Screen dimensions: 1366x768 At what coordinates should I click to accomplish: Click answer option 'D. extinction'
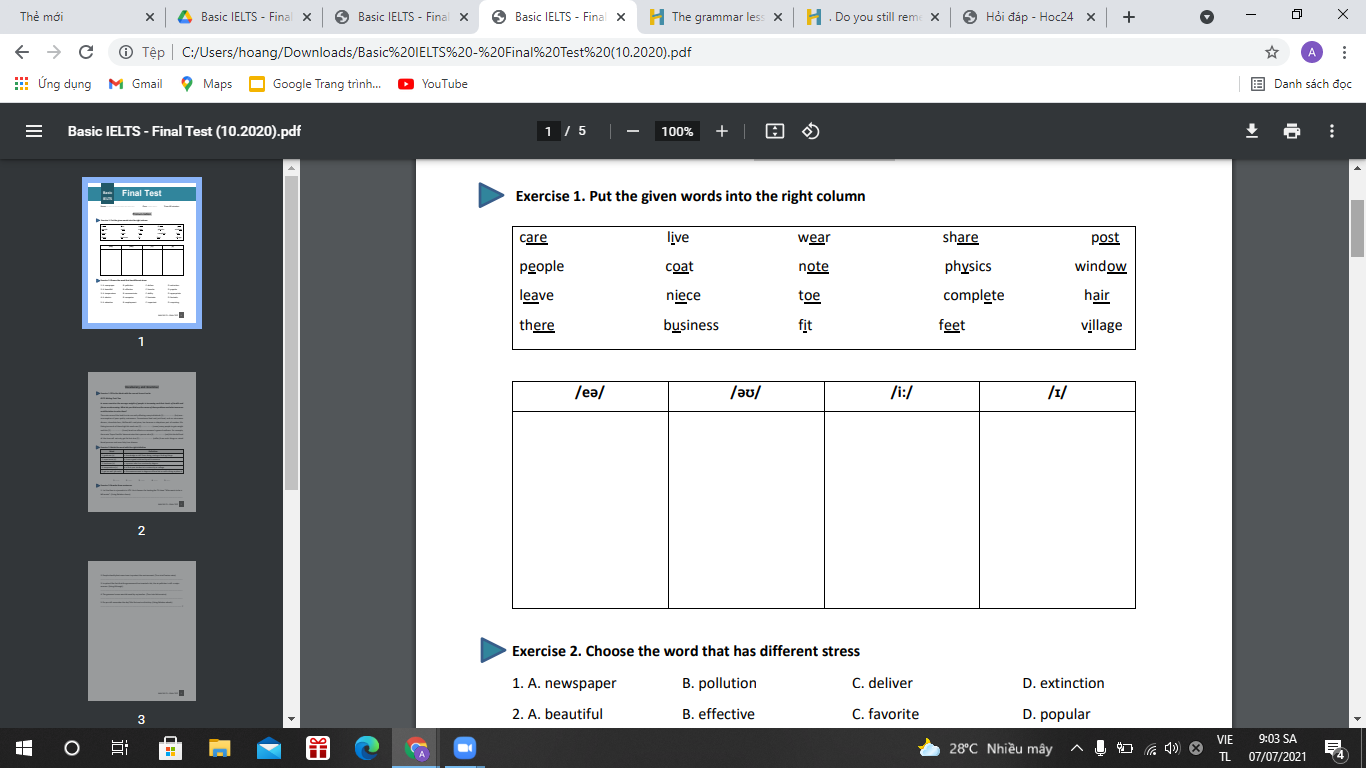[x=1063, y=683]
